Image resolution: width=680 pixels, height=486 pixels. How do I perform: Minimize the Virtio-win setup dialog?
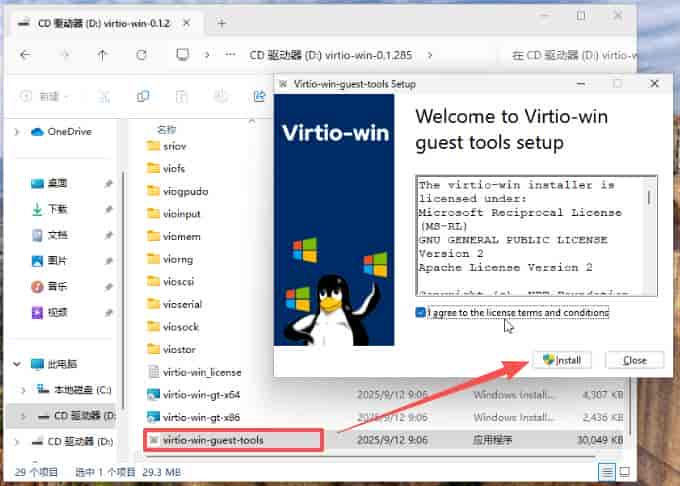(x=581, y=84)
